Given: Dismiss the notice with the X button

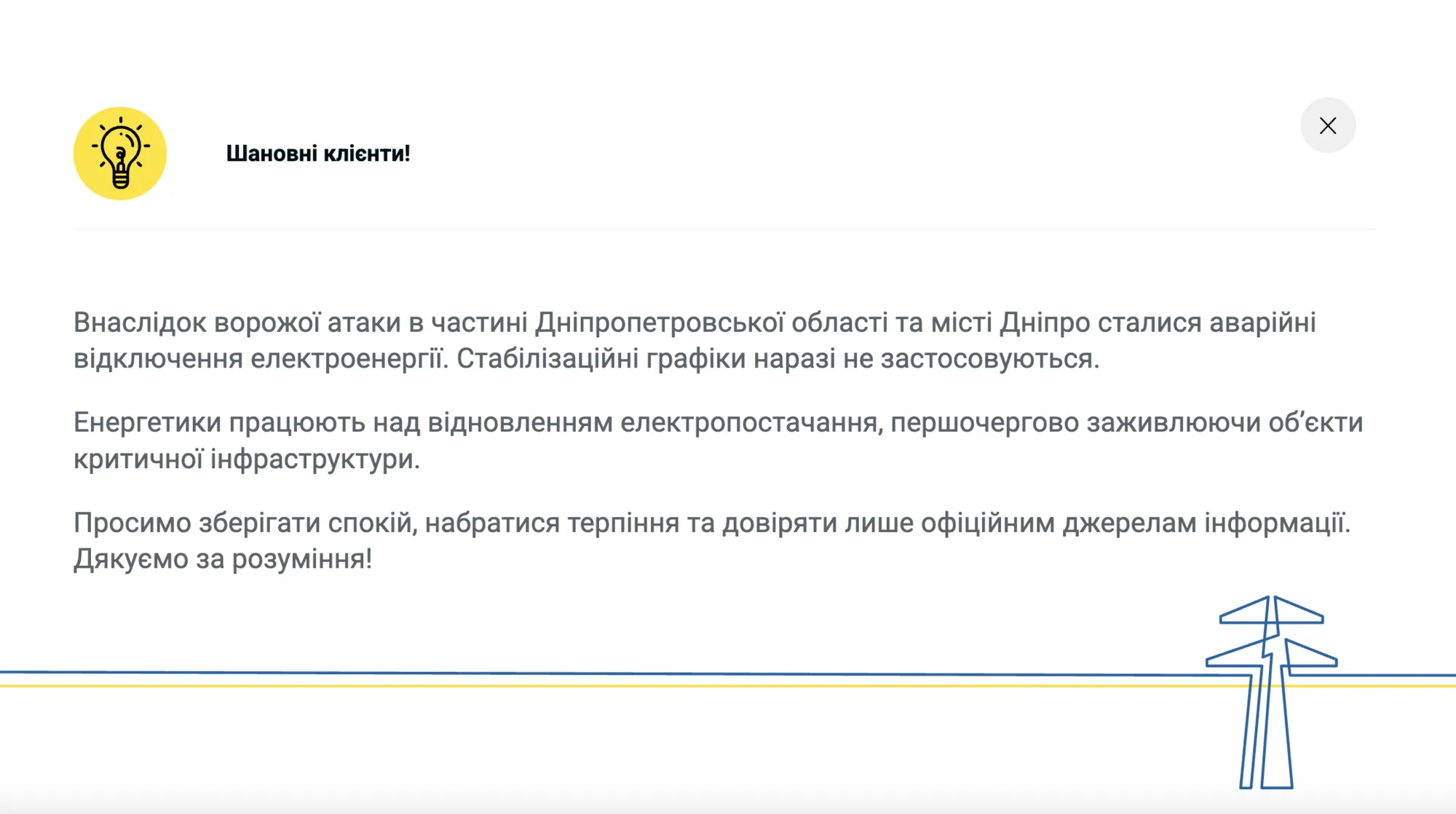Looking at the screenshot, I should click(1329, 125).
